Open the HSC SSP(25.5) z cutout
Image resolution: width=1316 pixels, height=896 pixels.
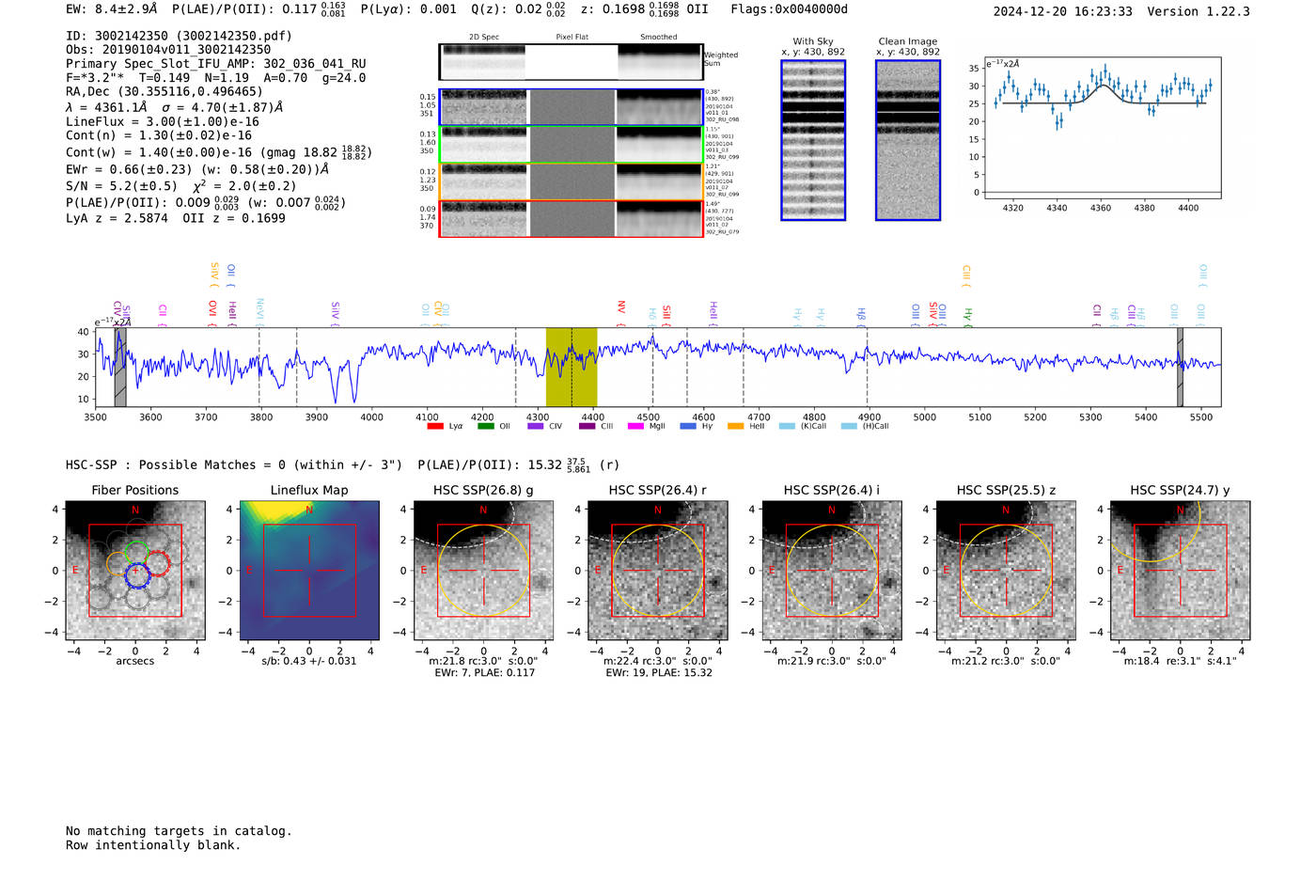(1006, 571)
